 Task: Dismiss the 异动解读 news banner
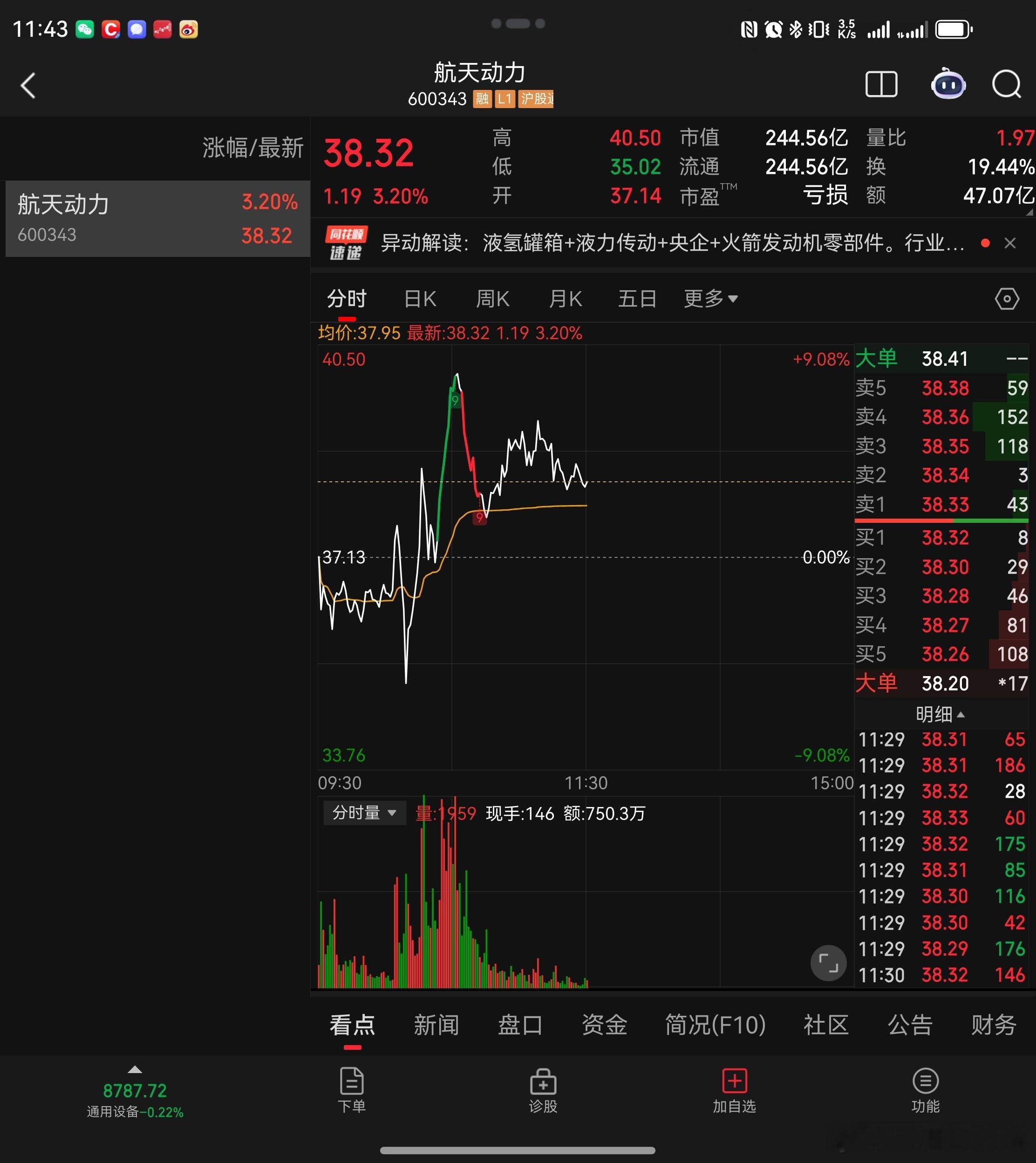(1010, 244)
